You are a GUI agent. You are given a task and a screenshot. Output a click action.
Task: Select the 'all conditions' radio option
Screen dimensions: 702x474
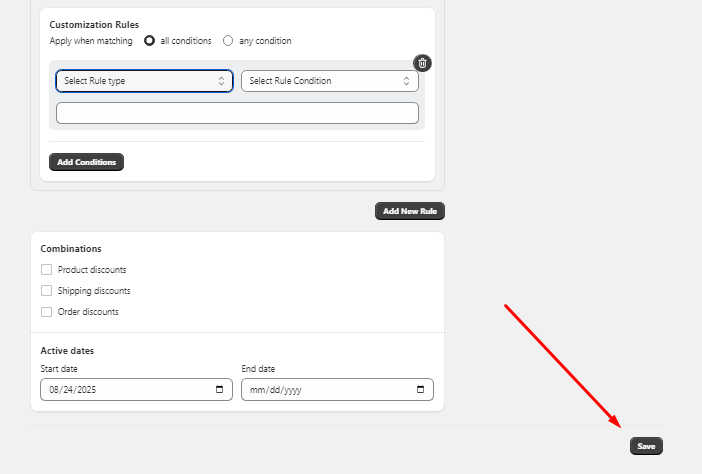(x=150, y=41)
